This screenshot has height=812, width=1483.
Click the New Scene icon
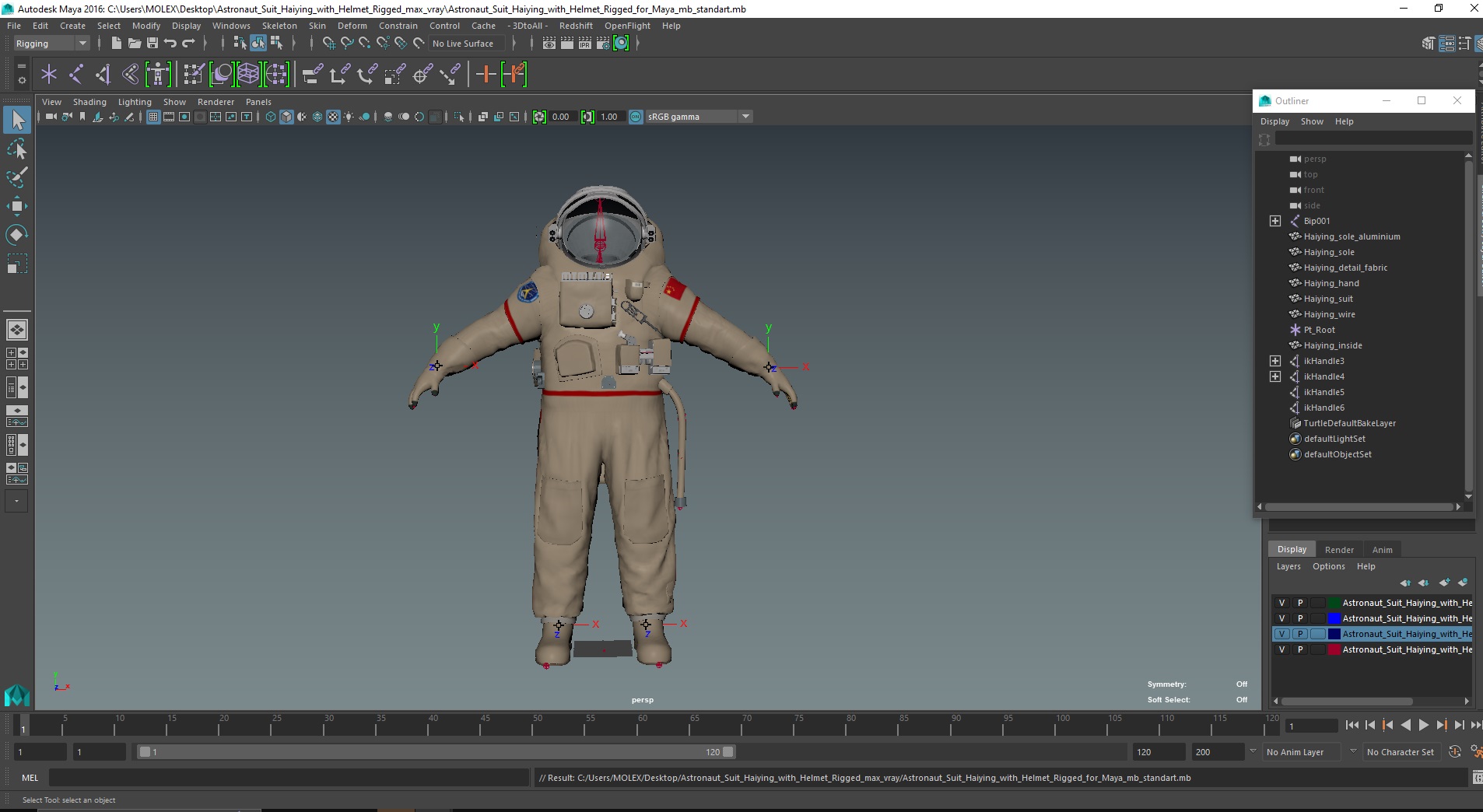[x=116, y=44]
